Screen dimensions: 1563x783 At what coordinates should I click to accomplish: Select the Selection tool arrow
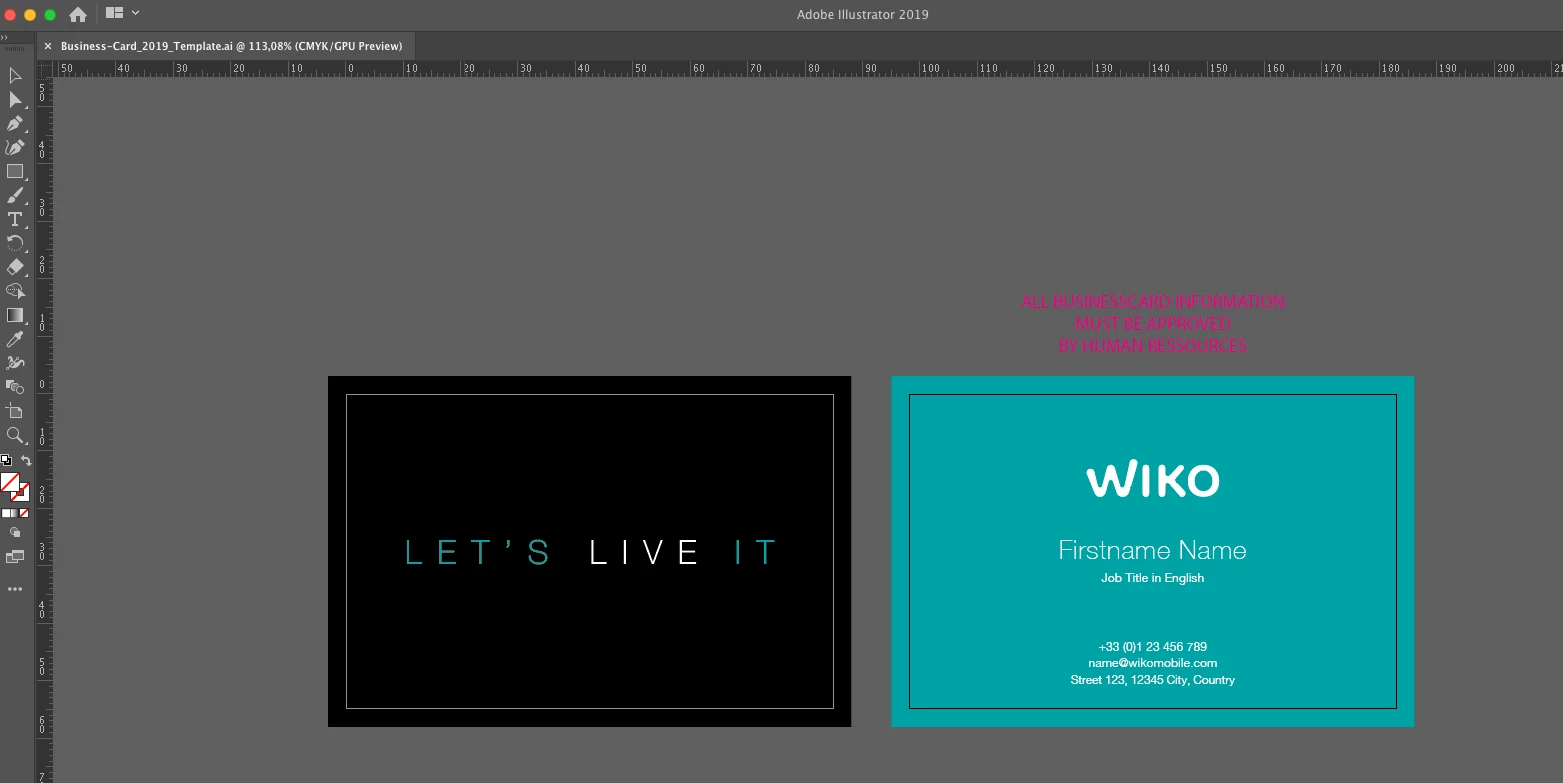[15, 76]
